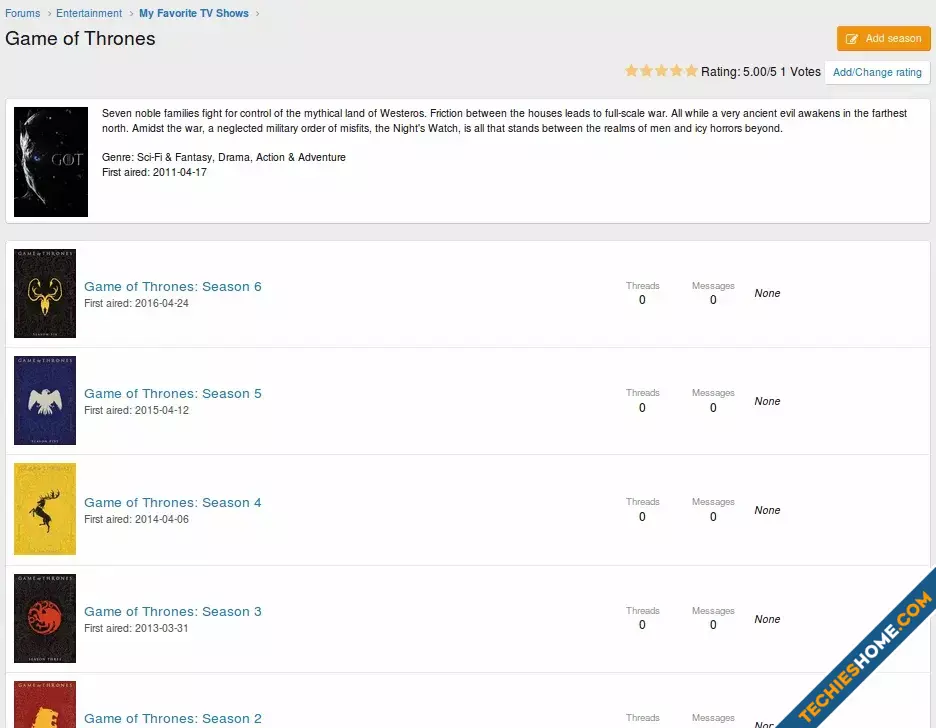Click the first rating star
The image size is (936, 728).
point(632,71)
